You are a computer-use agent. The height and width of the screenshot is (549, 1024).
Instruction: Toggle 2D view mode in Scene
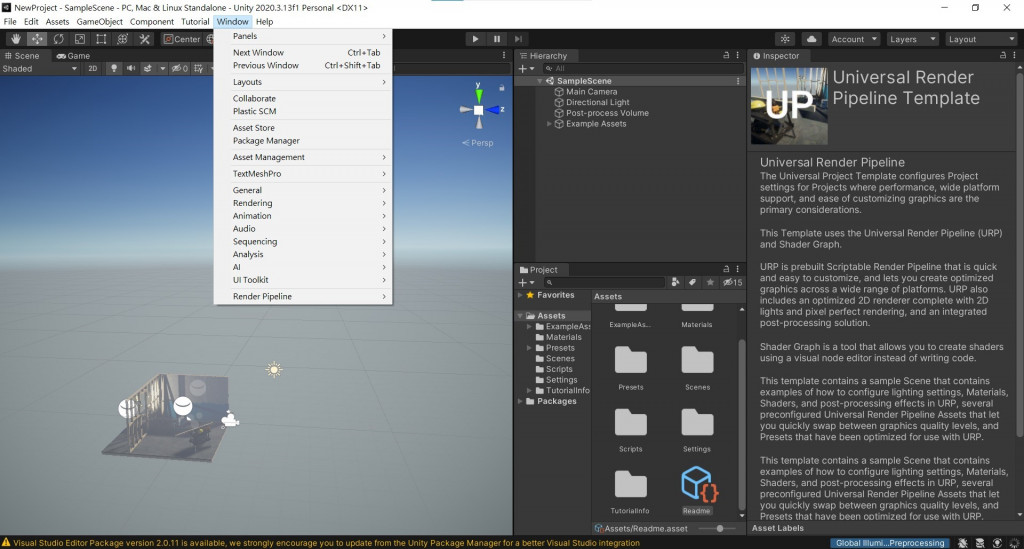point(93,69)
